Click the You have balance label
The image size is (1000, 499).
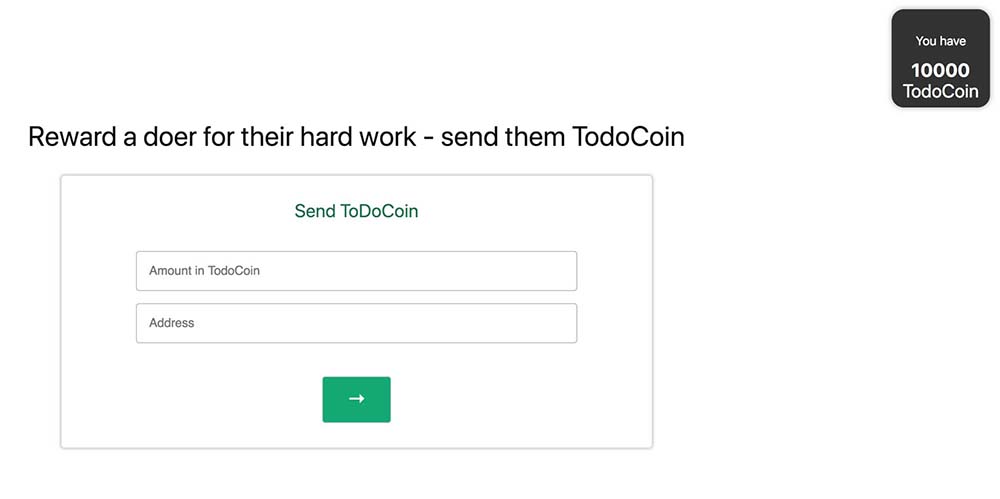coord(940,41)
